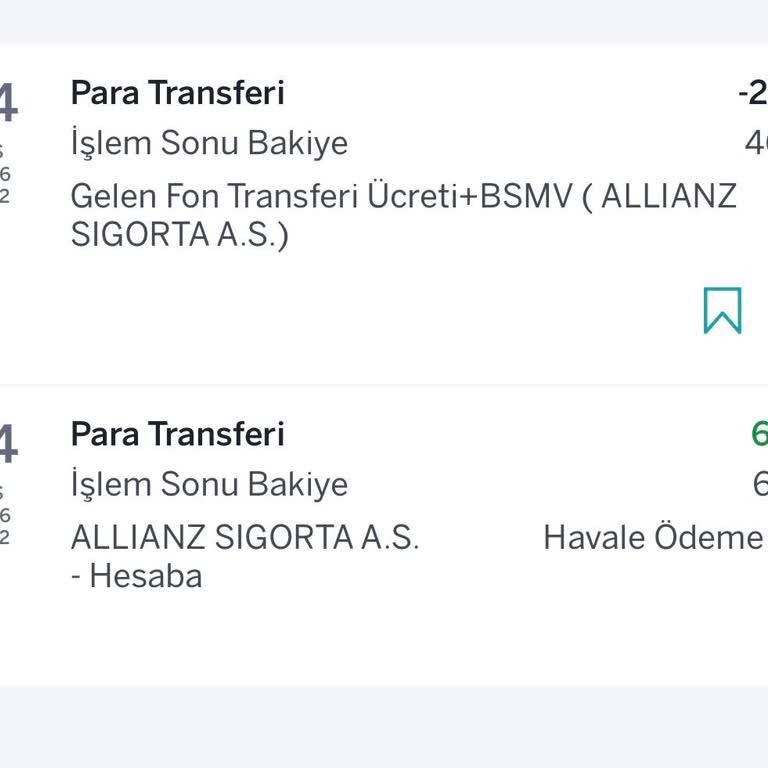Screen dimensions: 768x768
Task: Tap the SIGORTA A.S.) second description line
Action: (179, 236)
